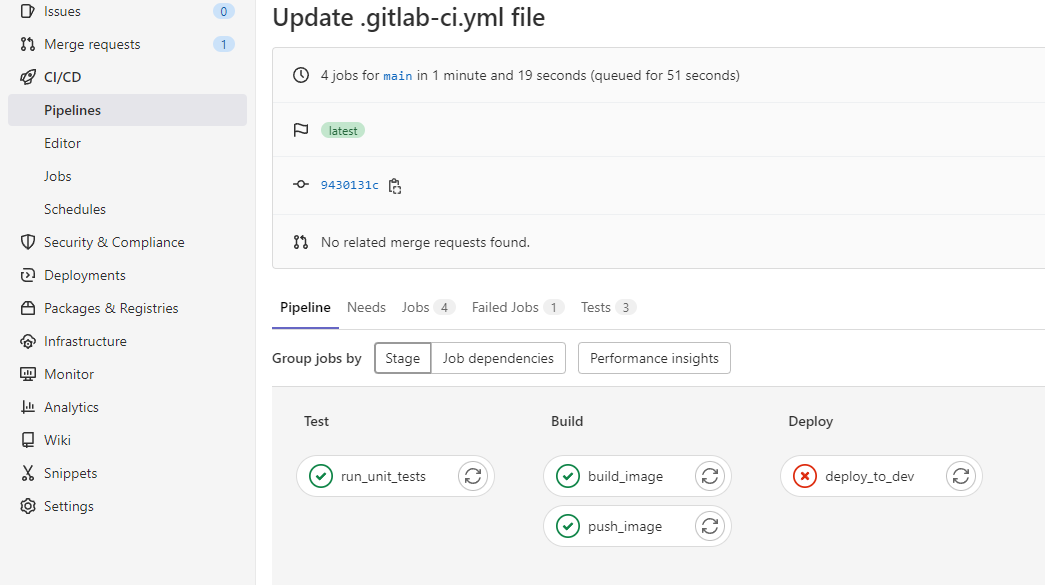
Task: Retry the push_image job
Action: (x=710, y=525)
